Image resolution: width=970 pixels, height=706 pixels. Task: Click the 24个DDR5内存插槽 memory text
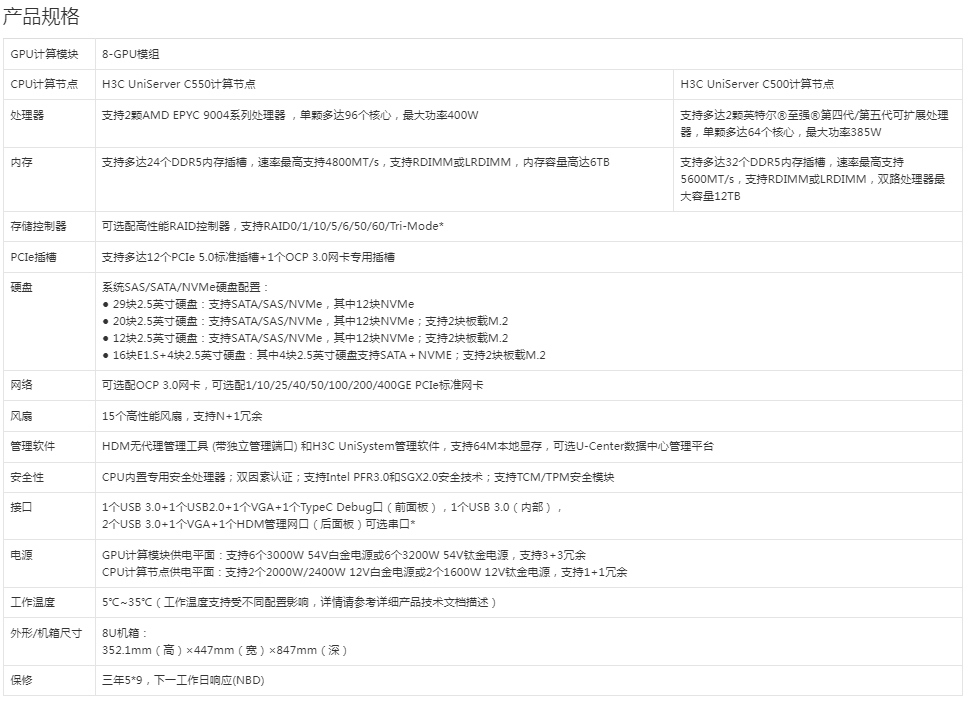click(356, 162)
